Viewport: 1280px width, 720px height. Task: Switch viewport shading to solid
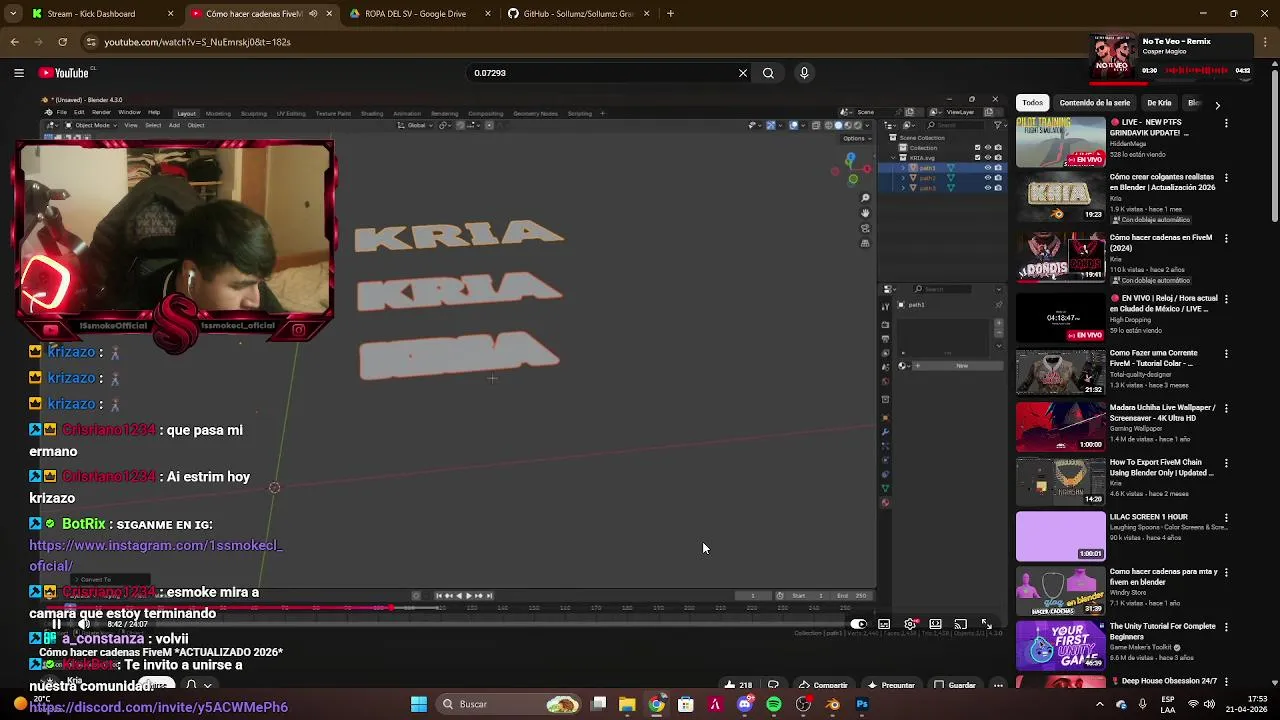[x=838, y=125]
